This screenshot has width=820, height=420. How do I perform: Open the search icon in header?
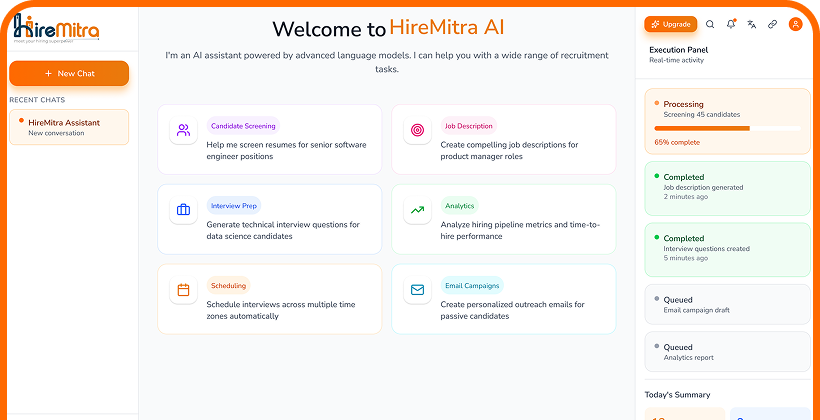710,24
